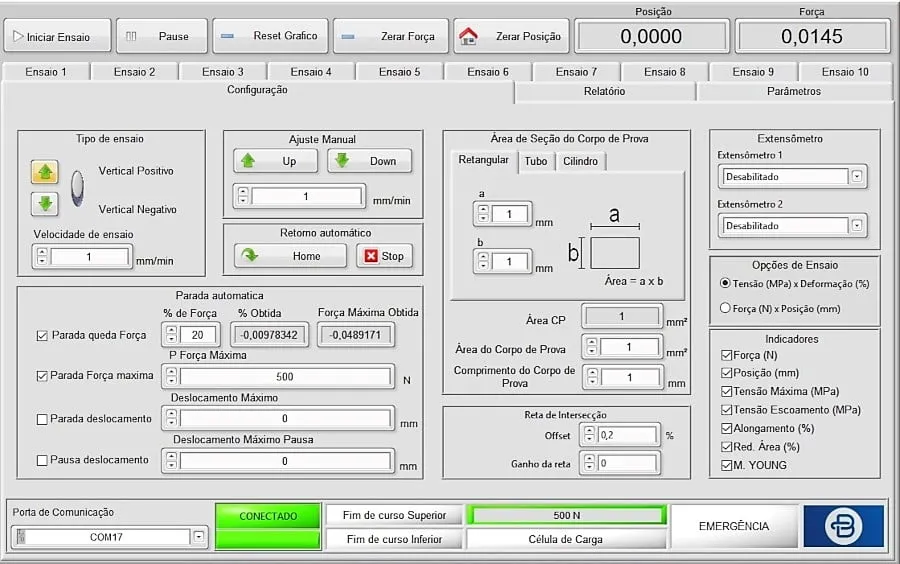
Task: Click the Área do Corpo de Prova stepper
Action: (592, 347)
